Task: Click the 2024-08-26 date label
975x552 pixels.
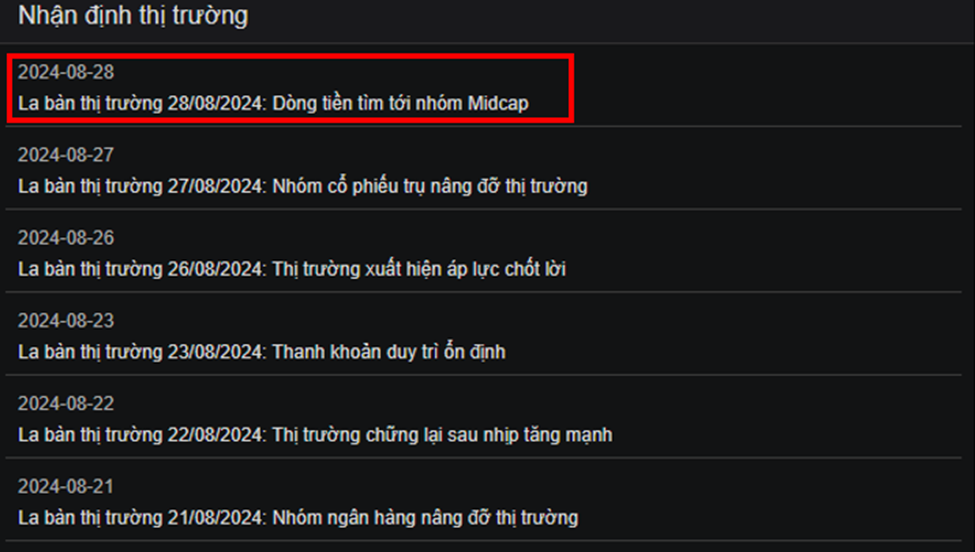Action: tap(66, 237)
